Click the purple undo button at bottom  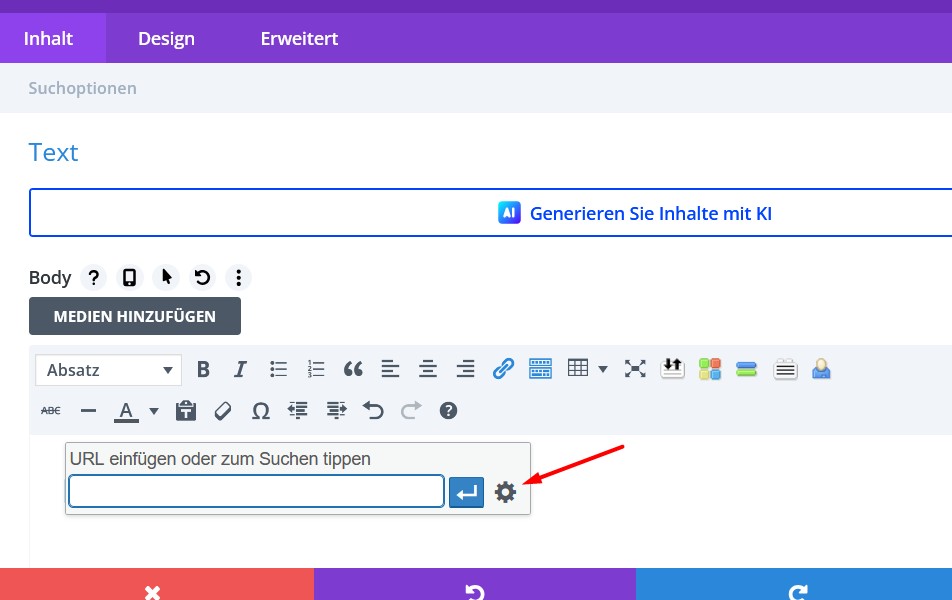click(475, 584)
